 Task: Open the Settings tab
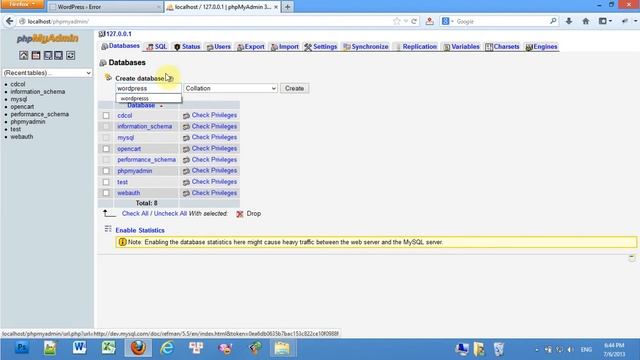tap(321, 47)
